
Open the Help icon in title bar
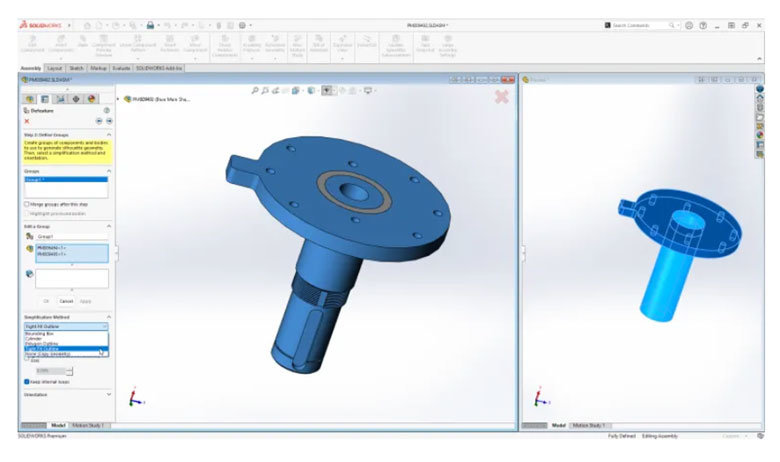point(704,25)
